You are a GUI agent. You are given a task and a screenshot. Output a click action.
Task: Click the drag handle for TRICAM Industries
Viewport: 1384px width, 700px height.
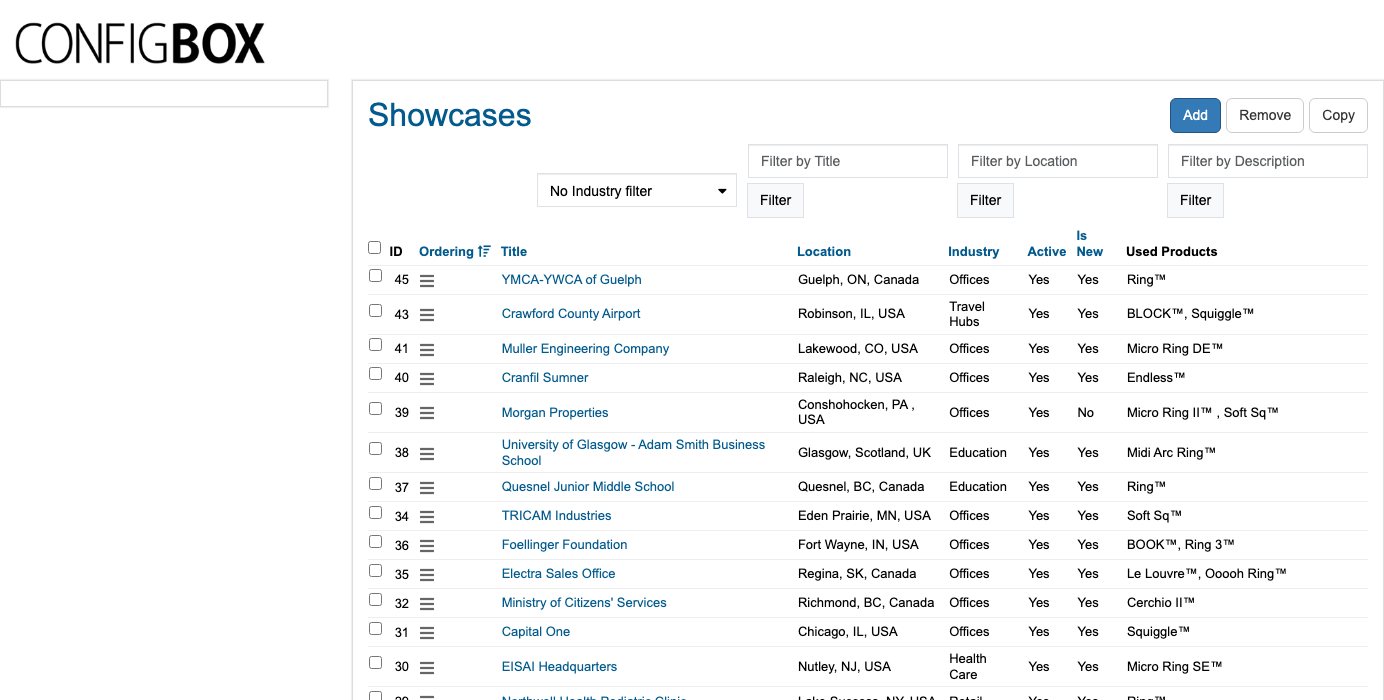pyautogui.click(x=427, y=517)
